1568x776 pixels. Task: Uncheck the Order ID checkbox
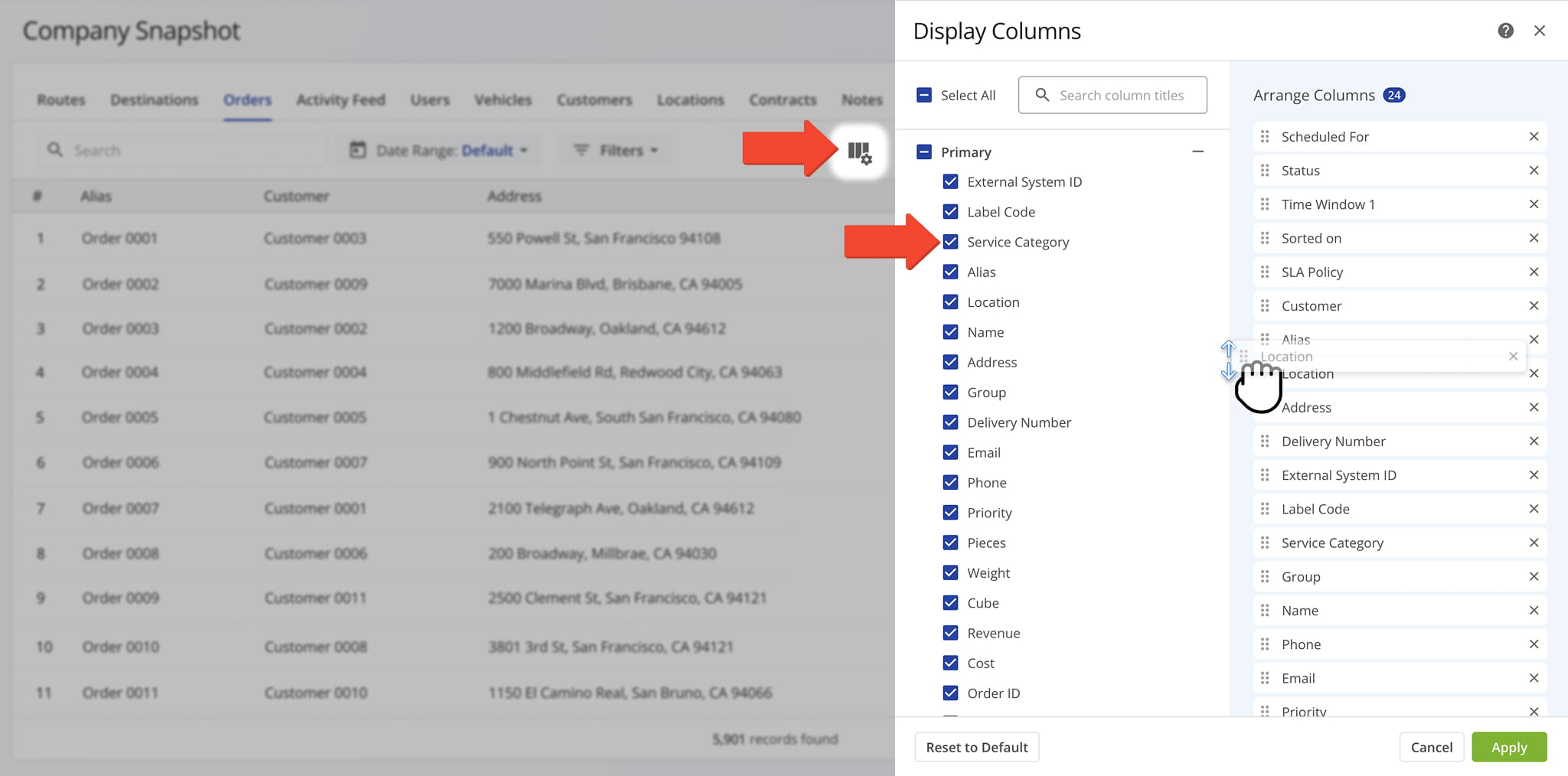(950, 693)
